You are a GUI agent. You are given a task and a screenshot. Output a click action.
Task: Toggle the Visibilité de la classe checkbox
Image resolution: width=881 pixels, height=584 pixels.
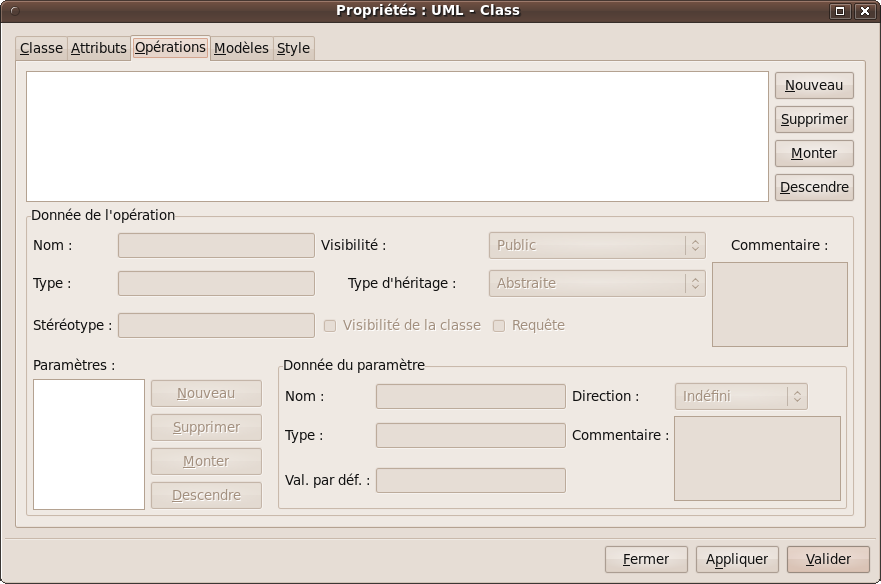tap(330, 325)
